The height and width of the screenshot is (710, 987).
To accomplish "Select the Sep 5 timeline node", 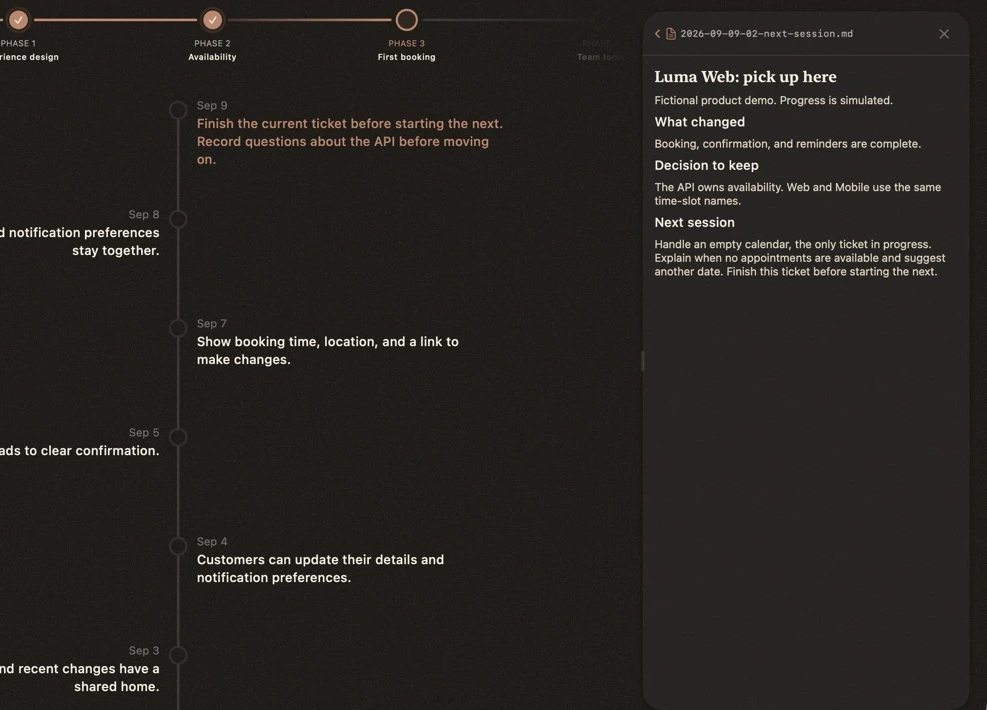I will [178, 437].
